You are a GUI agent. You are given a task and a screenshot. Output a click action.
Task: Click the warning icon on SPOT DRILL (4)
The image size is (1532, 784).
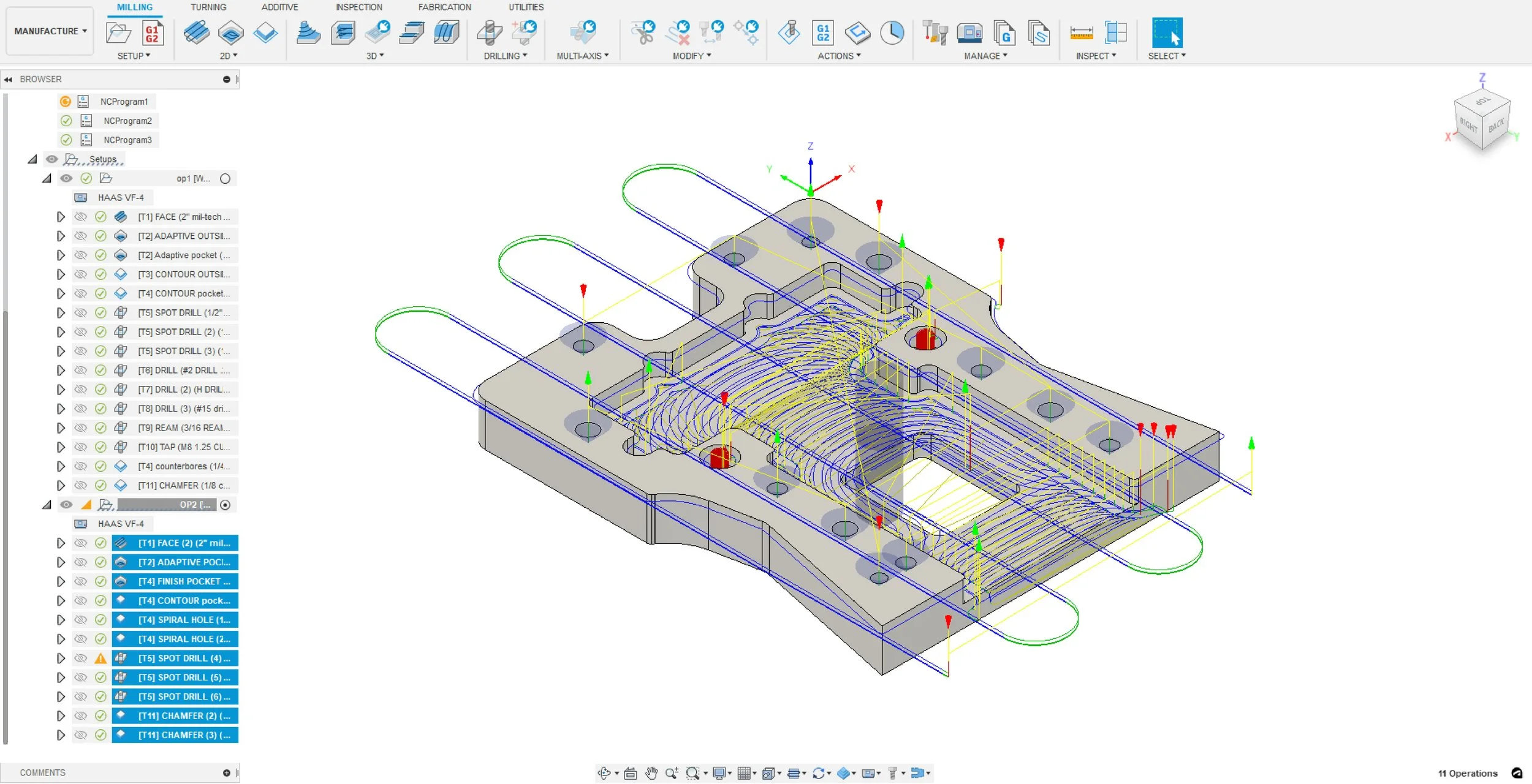coord(100,658)
